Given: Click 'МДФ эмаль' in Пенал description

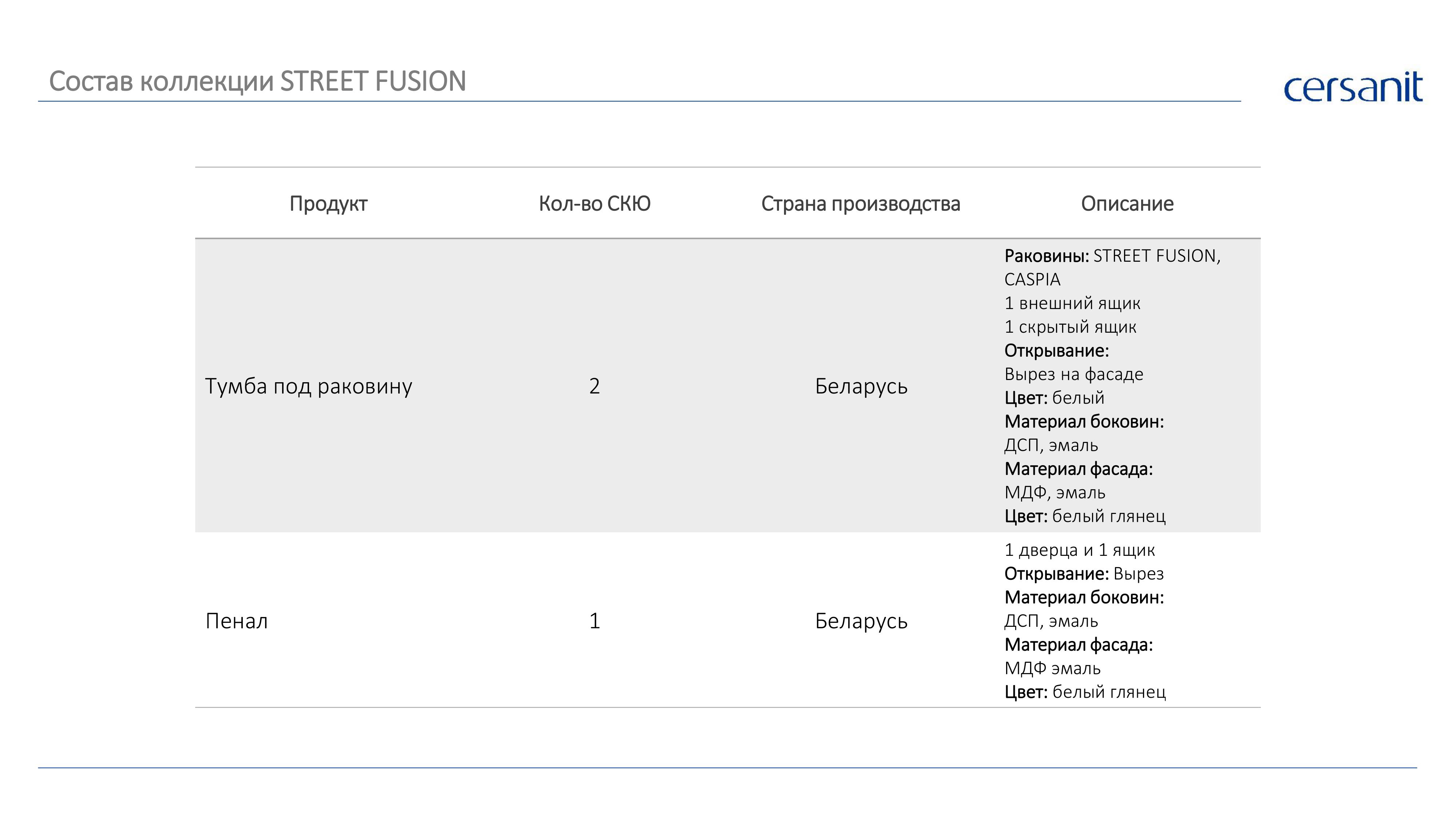Looking at the screenshot, I should [1052, 669].
